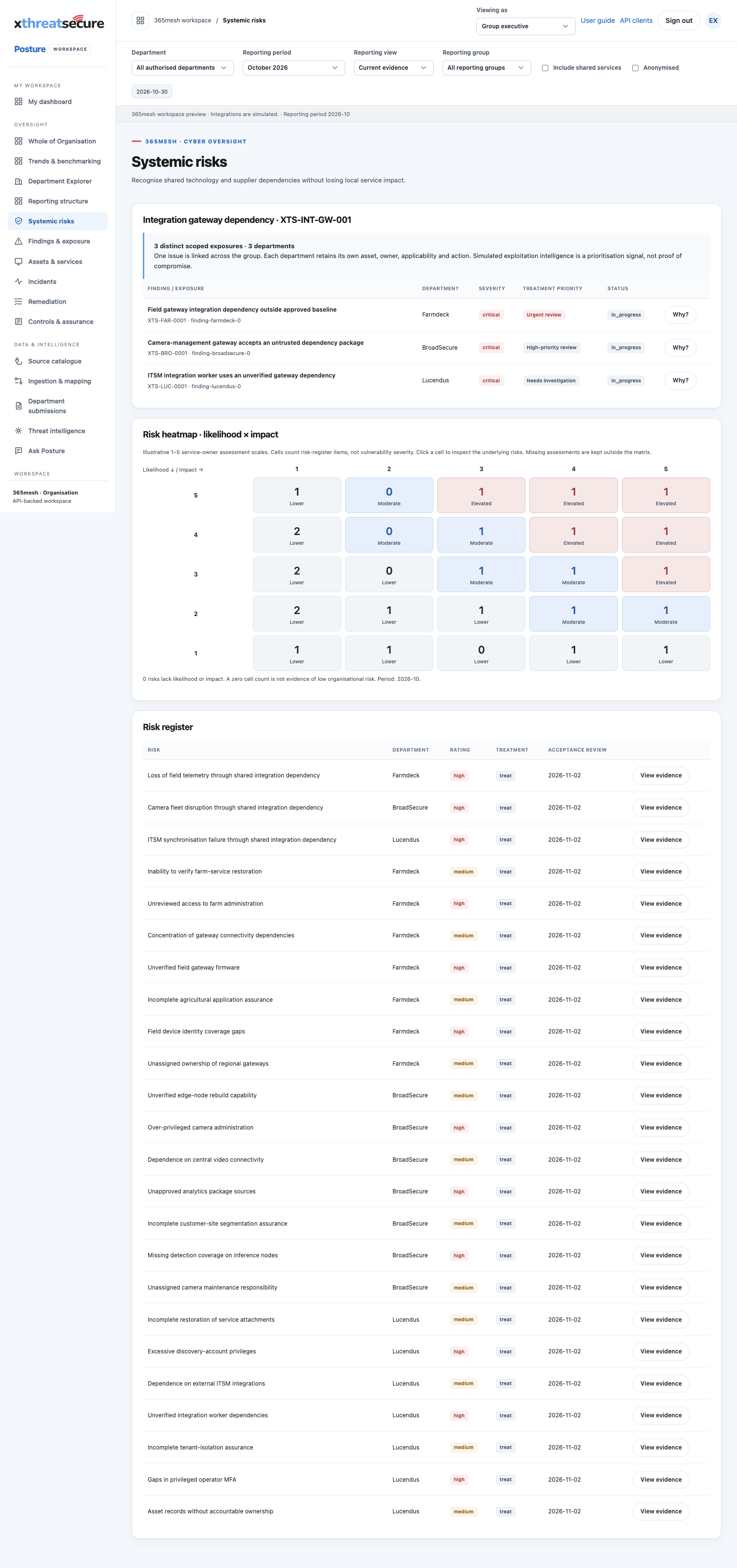Viewport: 737px width, 1568px height.
Task: Click the Treatment priority column header
Action: (553, 289)
